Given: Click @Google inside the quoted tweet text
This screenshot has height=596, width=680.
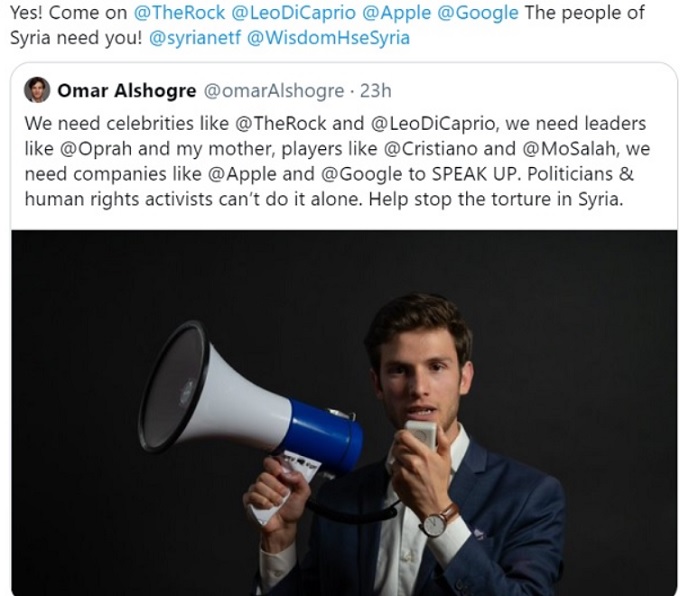Looking at the screenshot, I should [362, 174].
